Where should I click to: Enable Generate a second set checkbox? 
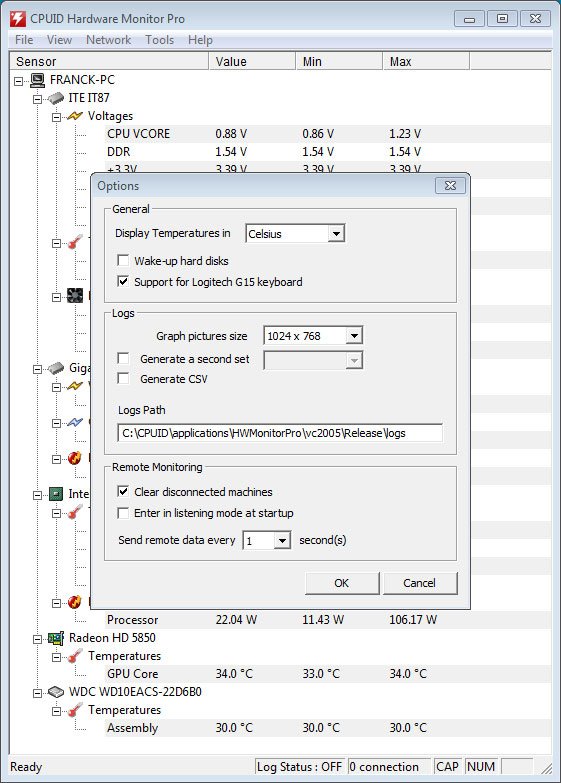[x=123, y=358]
